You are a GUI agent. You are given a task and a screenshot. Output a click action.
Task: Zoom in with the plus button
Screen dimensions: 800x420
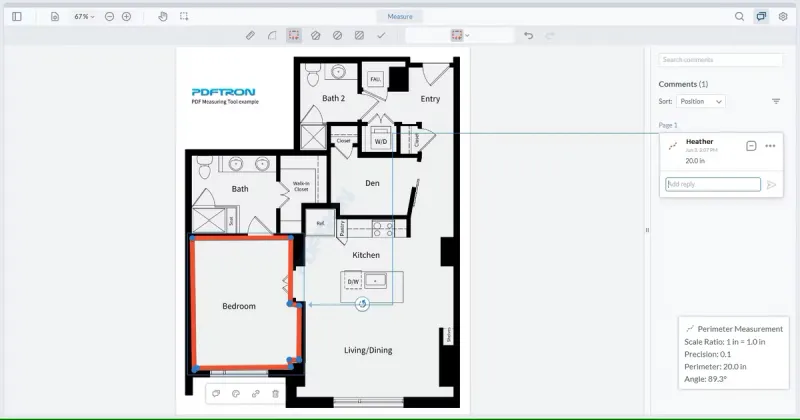point(127,16)
